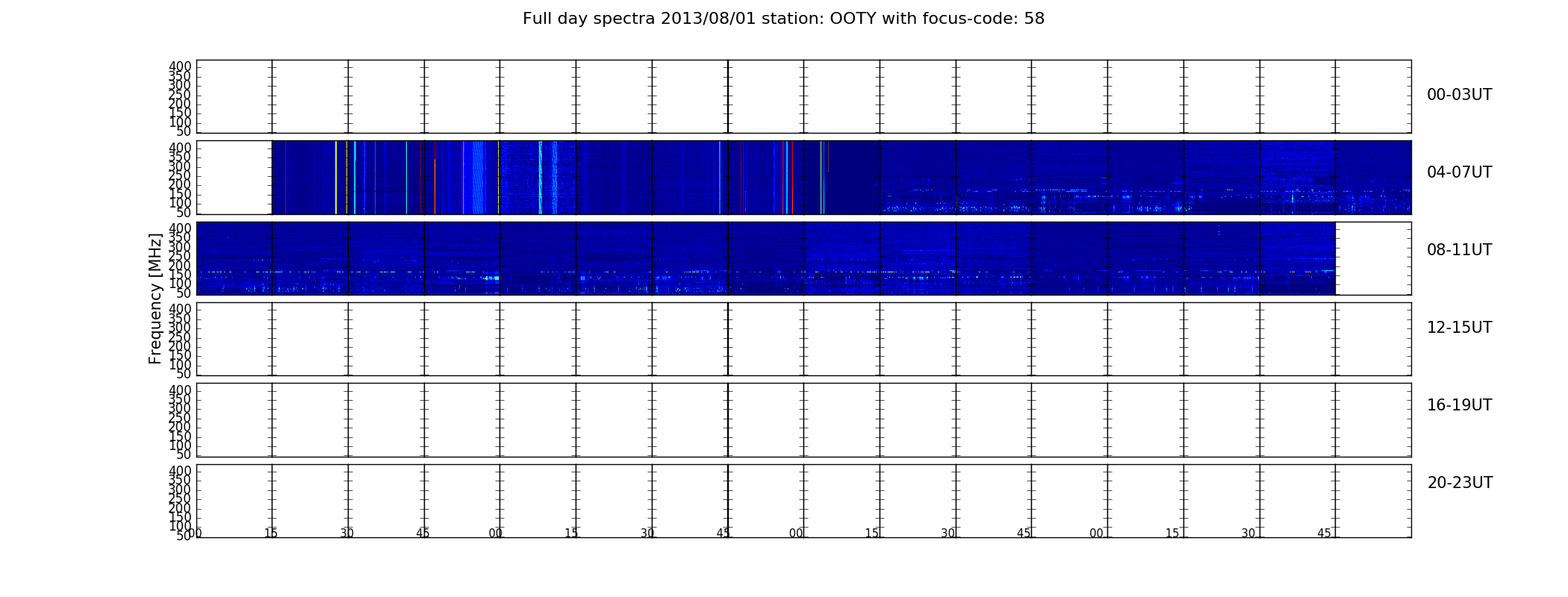Viewport: 1568px width, 597px height.
Task: Open the empty 20-23UT spectrum panel
Action: [x=803, y=501]
